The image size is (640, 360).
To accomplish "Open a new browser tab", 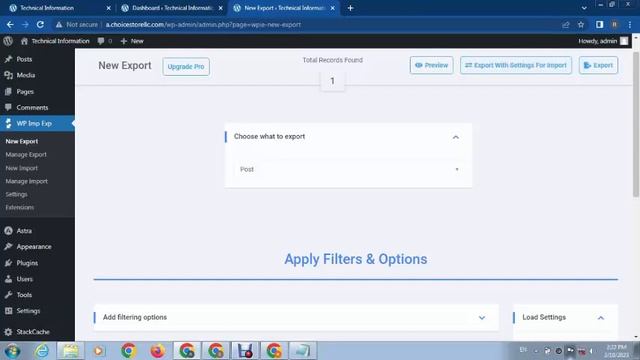I will [x=350, y=8].
